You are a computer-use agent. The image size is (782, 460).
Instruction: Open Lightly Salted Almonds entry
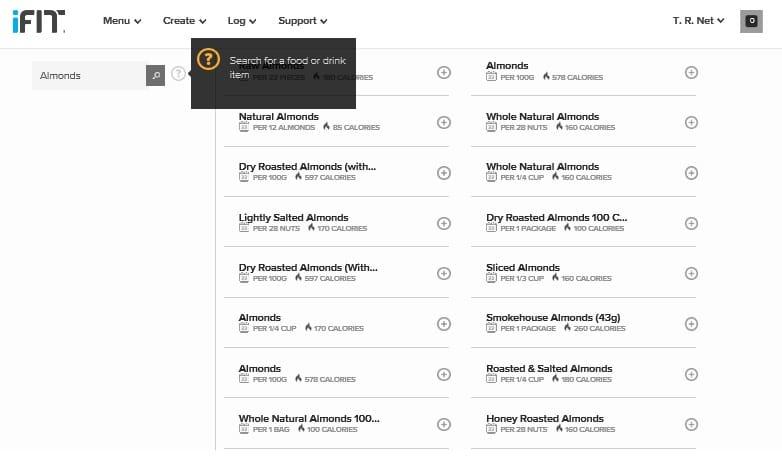tap(293, 218)
